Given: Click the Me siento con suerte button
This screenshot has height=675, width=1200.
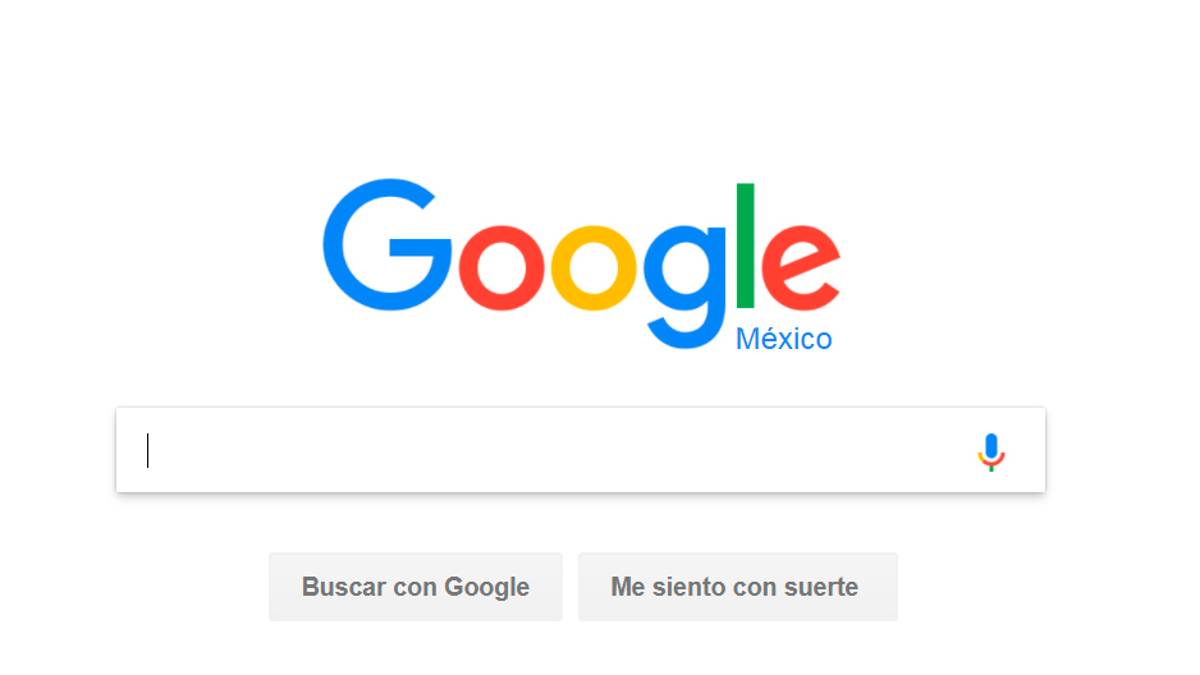Looking at the screenshot, I should tap(738, 587).
